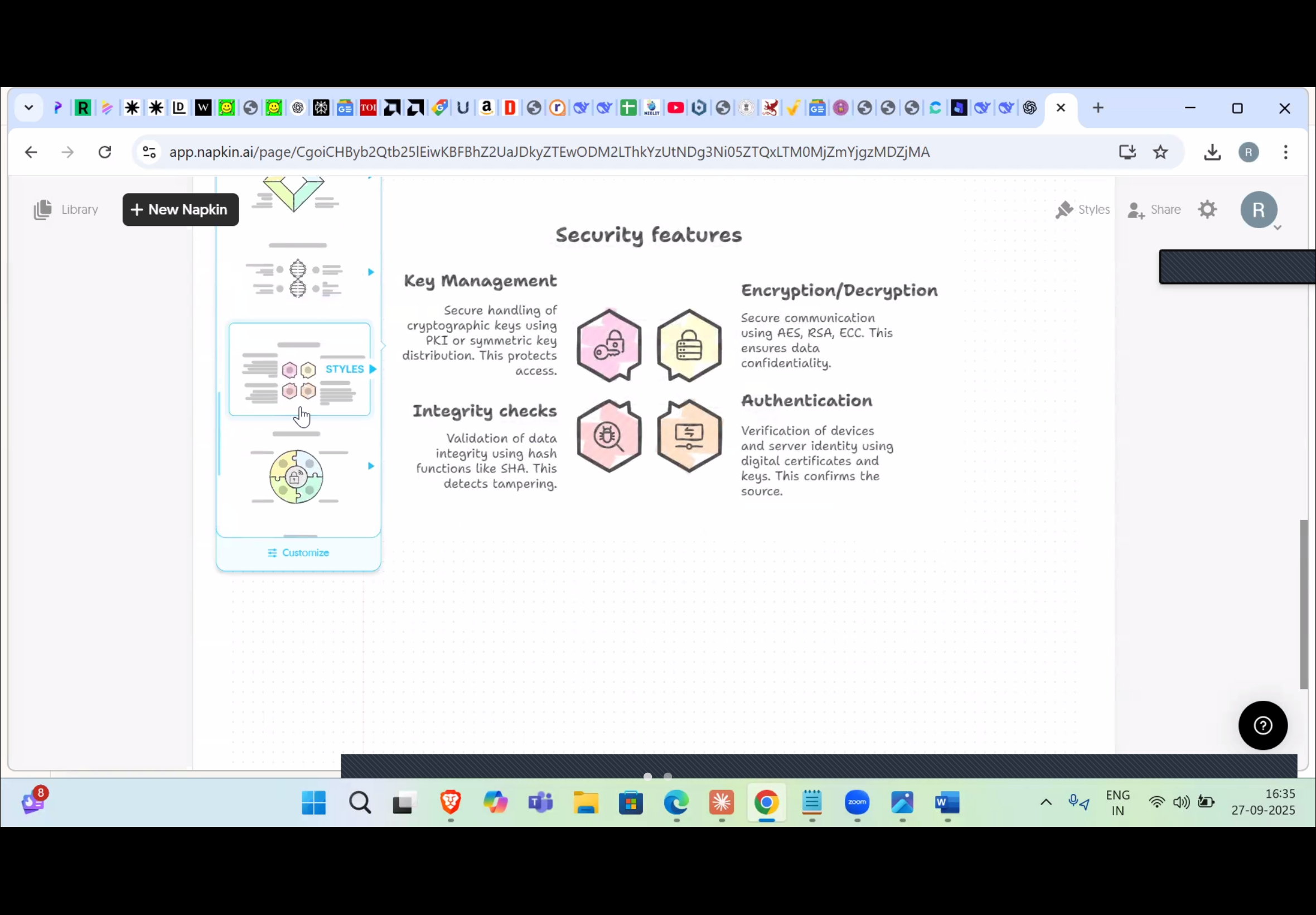Screen dimensions: 1316x915
Task: Click the Styles paintbrush icon
Action: click(x=1064, y=210)
